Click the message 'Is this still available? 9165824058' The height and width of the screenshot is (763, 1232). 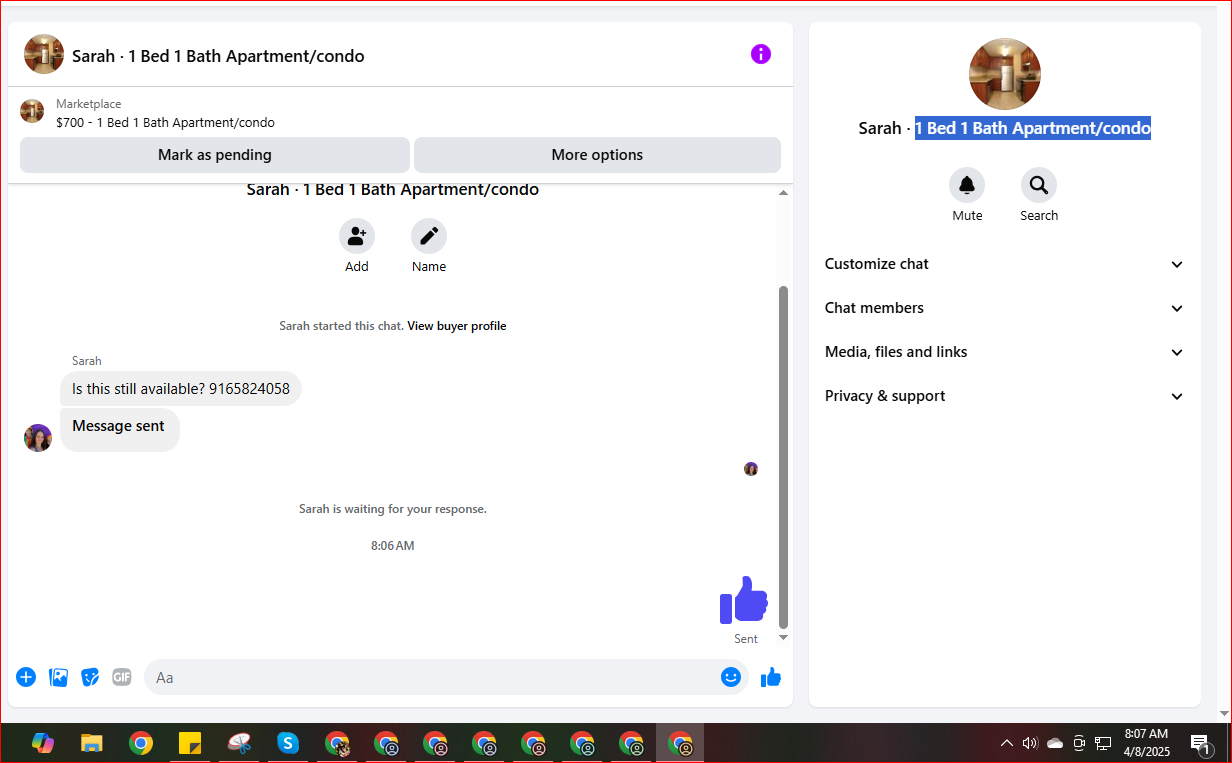[x=181, y=389]
